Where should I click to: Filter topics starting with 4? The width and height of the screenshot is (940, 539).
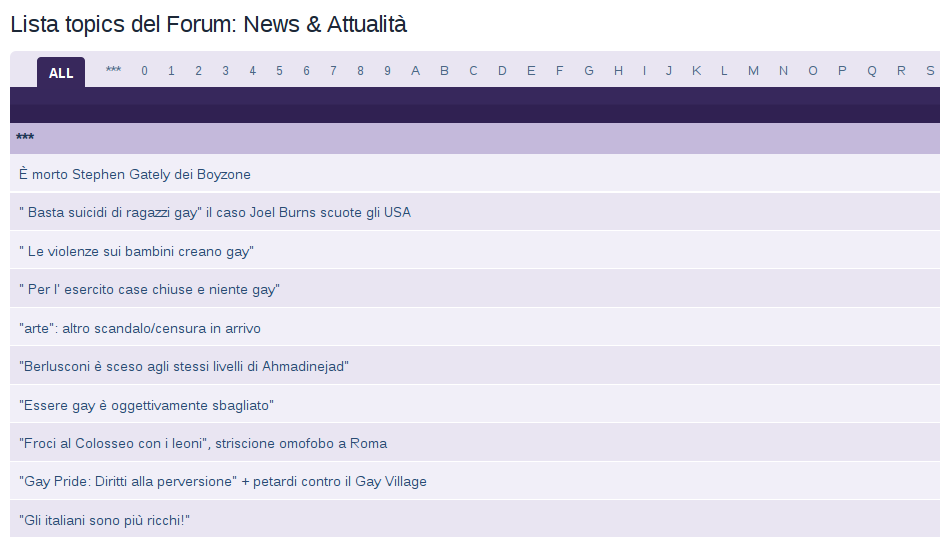(x=252, y=71)
